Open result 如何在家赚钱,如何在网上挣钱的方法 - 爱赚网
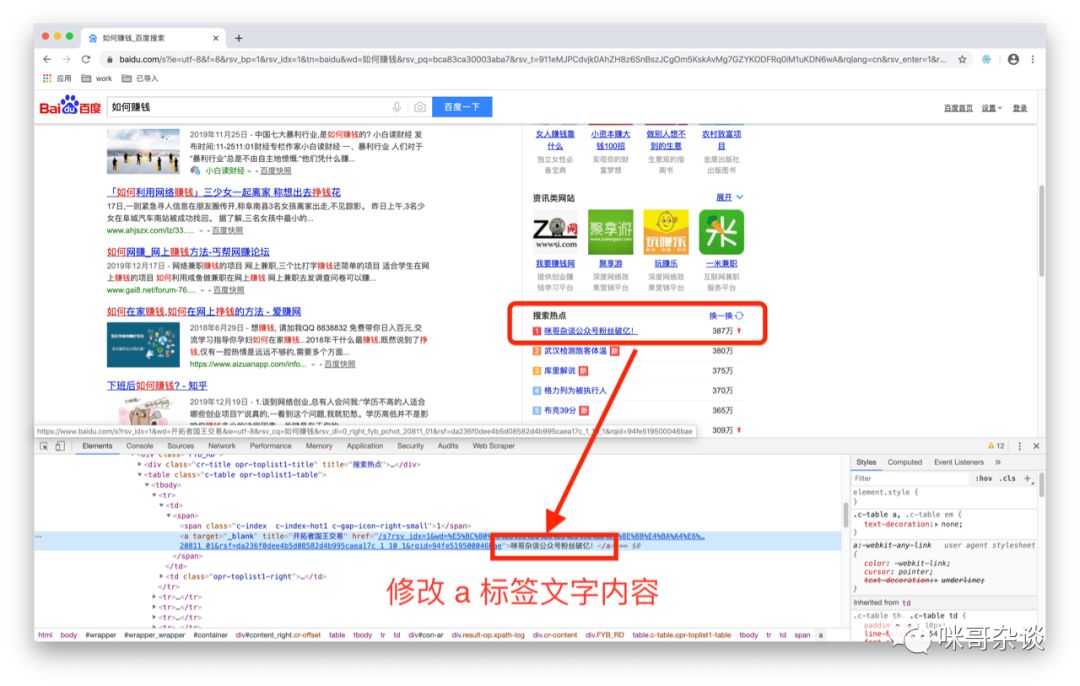 tap(204, 312)
